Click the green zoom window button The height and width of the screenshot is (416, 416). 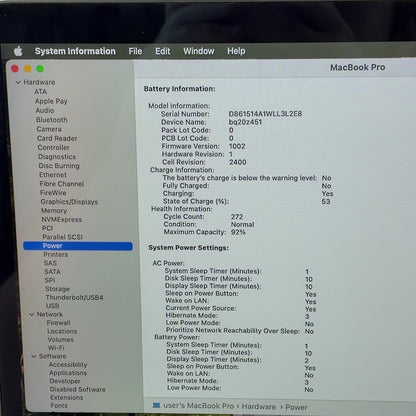(x=40, y=69)
